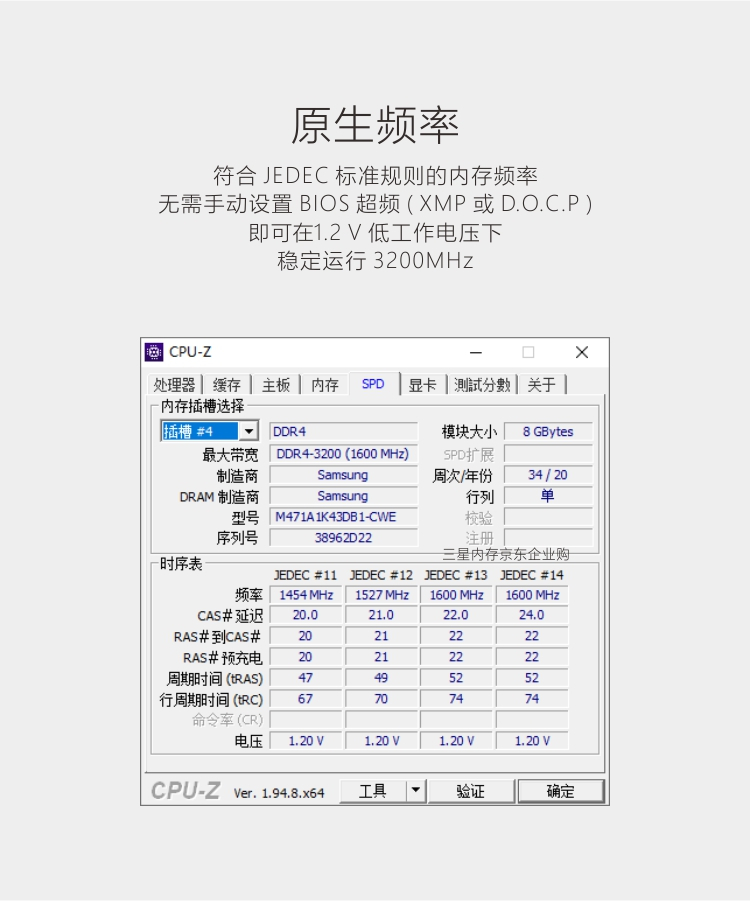Screen dimensions: 750x901
Task: Open the 关于 tab
Action: coord(541,384)
